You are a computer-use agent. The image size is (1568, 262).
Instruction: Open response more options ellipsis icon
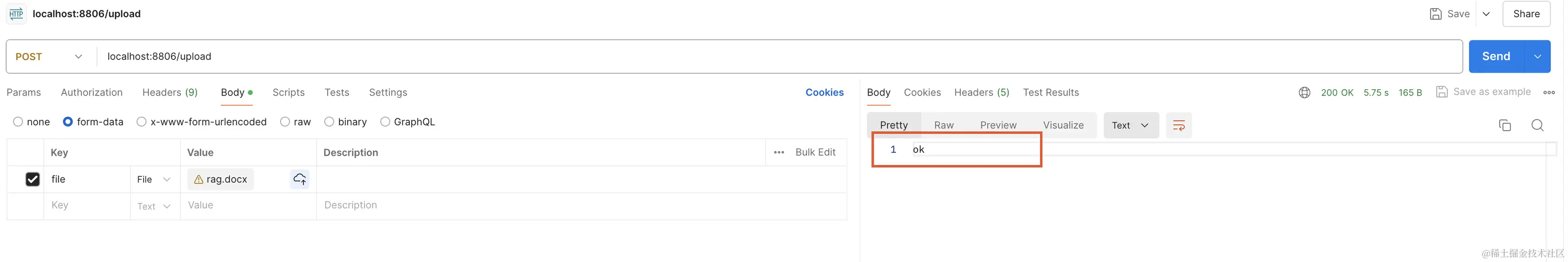(1549, 93)
